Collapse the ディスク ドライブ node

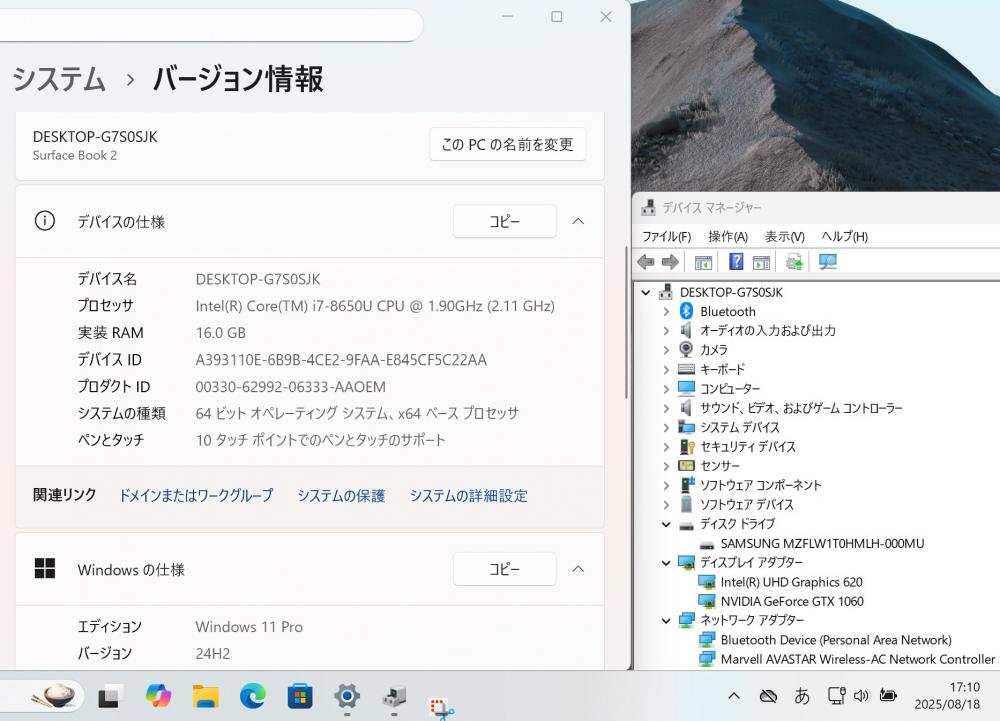pos(666,524)
